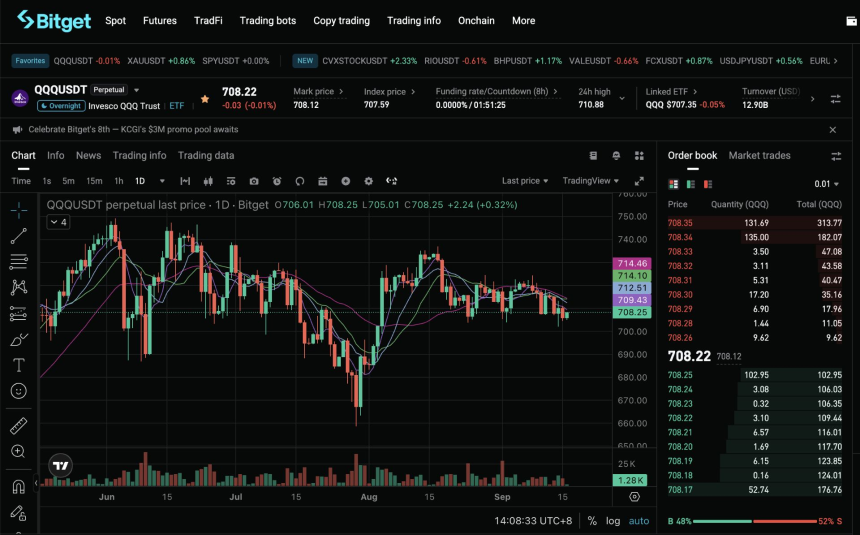Viewport: 860px width, 535px height.
Task: Toggle lock all drawing tools
Action: tap(19, 513)
